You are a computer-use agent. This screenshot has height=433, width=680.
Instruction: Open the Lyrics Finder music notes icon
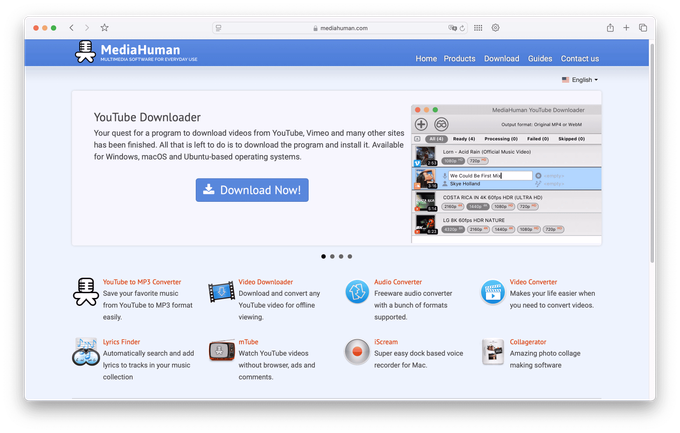pos(85,351)
